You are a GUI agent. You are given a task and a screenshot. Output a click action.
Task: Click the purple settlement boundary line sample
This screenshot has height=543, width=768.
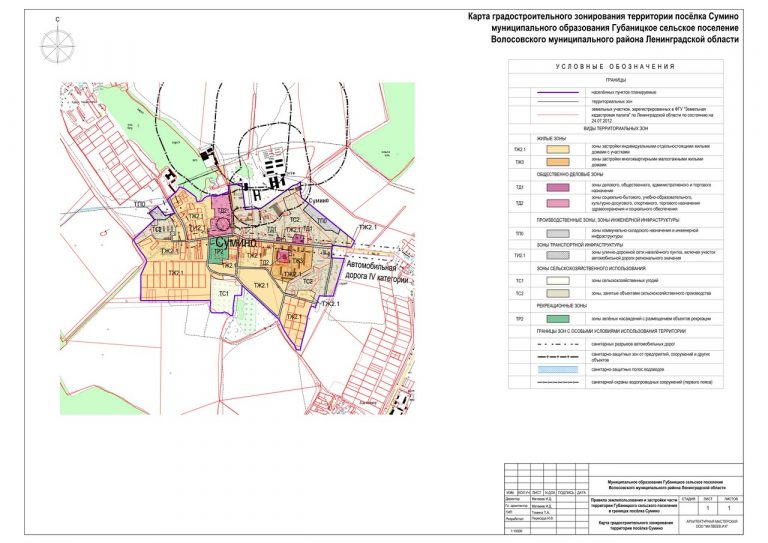(x=558, y=92)
